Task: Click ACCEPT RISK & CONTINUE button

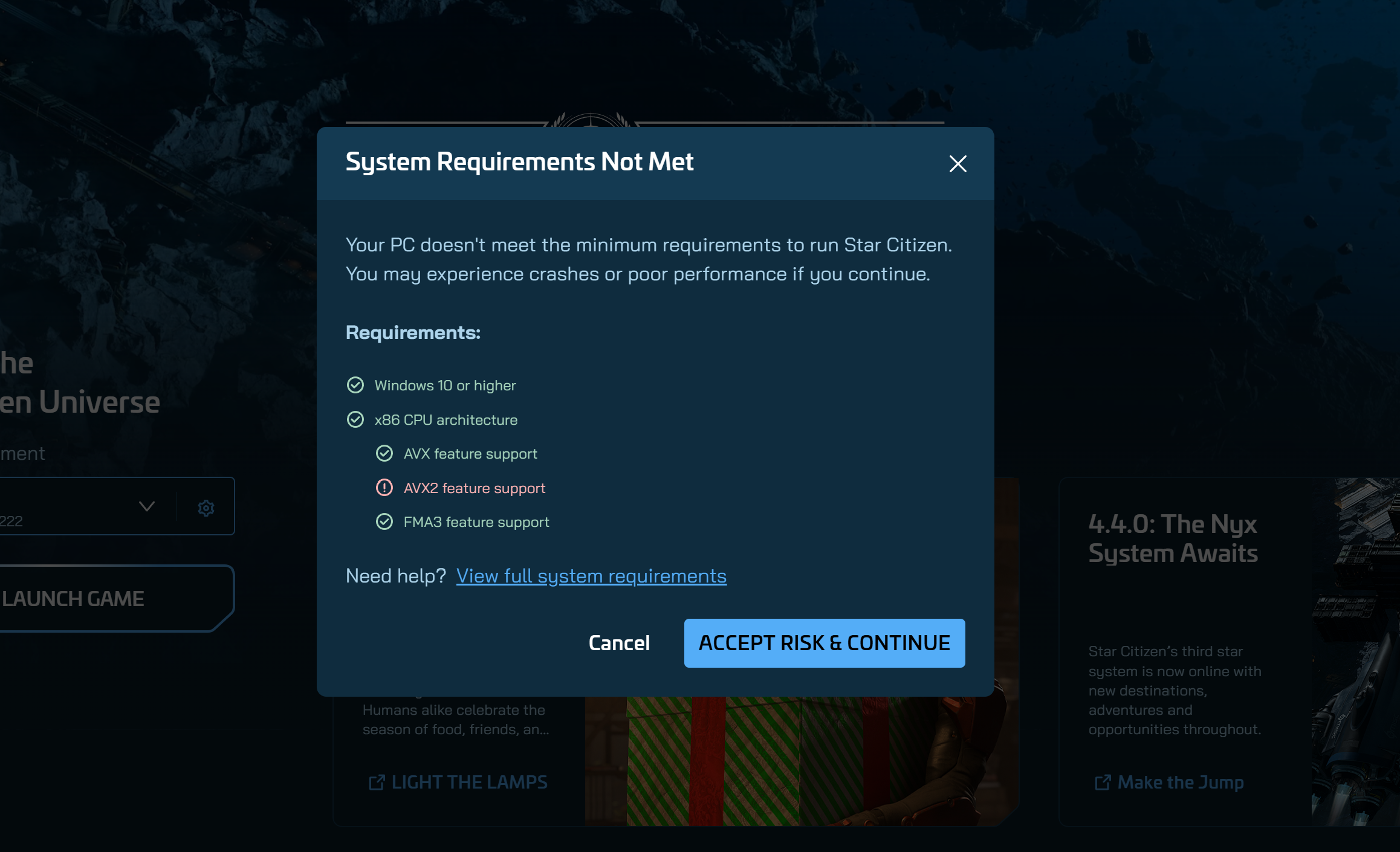Action: [x=824, y=643]
